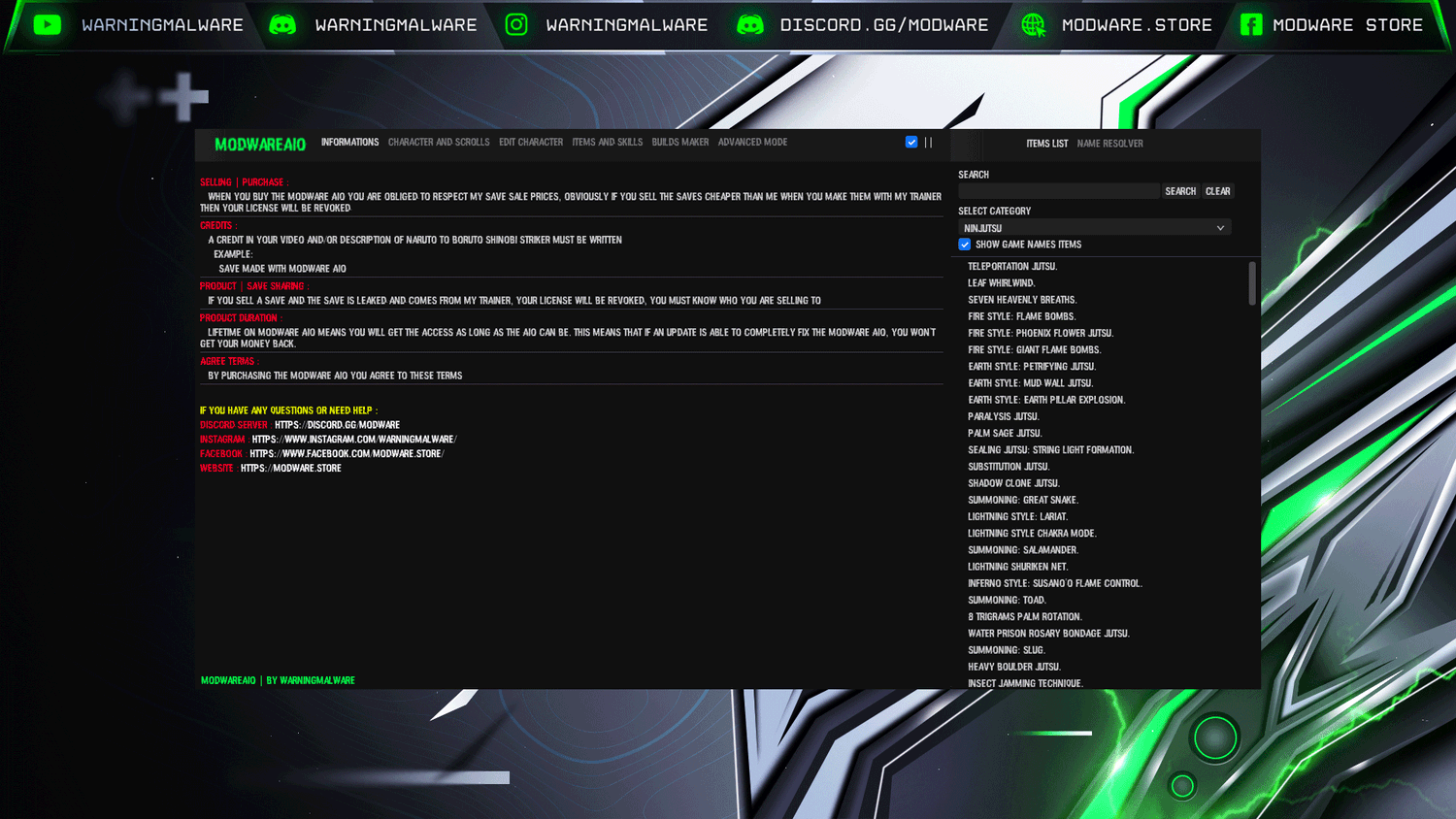1456x819 pixels.
Task: Toggle the blue checkbox in the header bar
Action: tap(911, 142)
